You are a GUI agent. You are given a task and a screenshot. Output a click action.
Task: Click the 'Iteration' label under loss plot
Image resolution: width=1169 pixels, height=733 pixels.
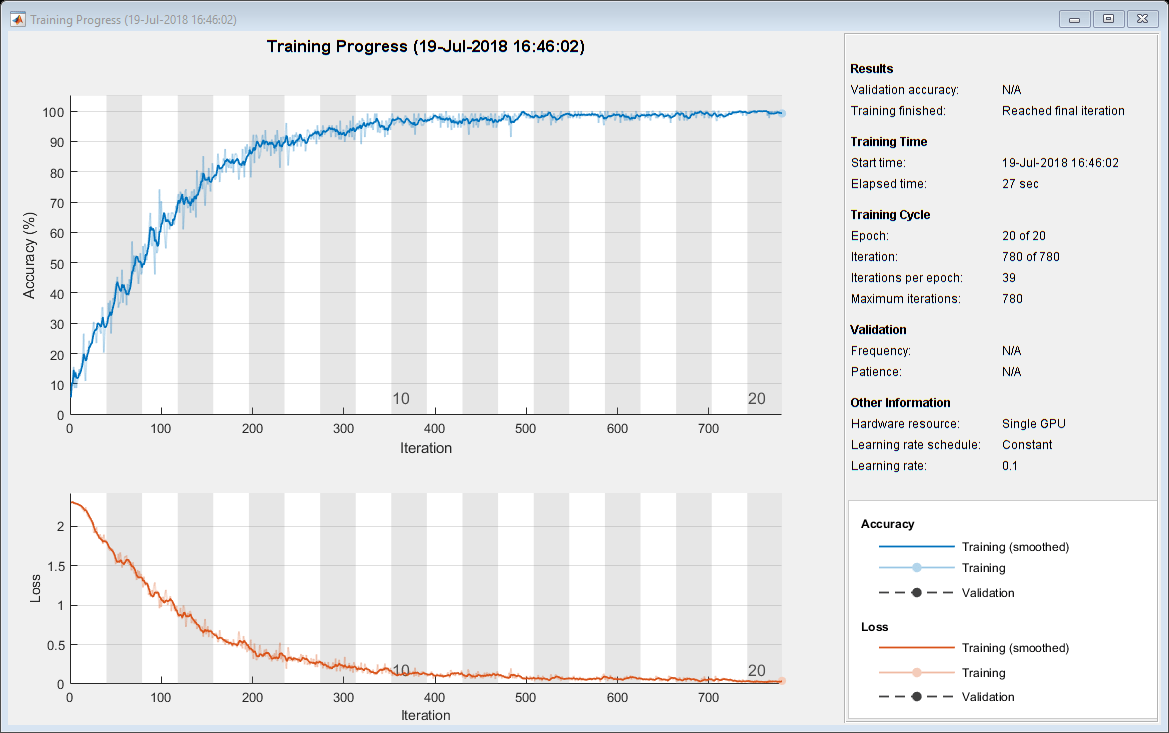click(426, 715)
